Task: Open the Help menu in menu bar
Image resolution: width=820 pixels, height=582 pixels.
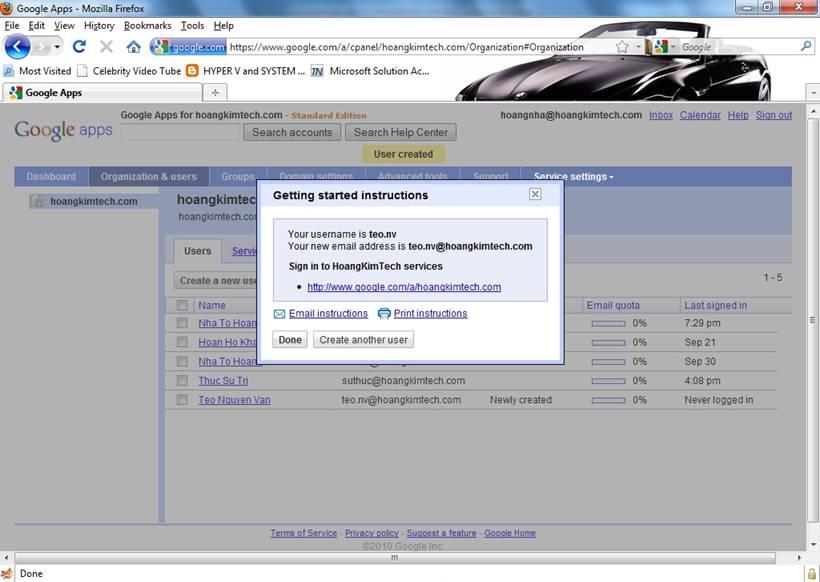Action: 223,26
